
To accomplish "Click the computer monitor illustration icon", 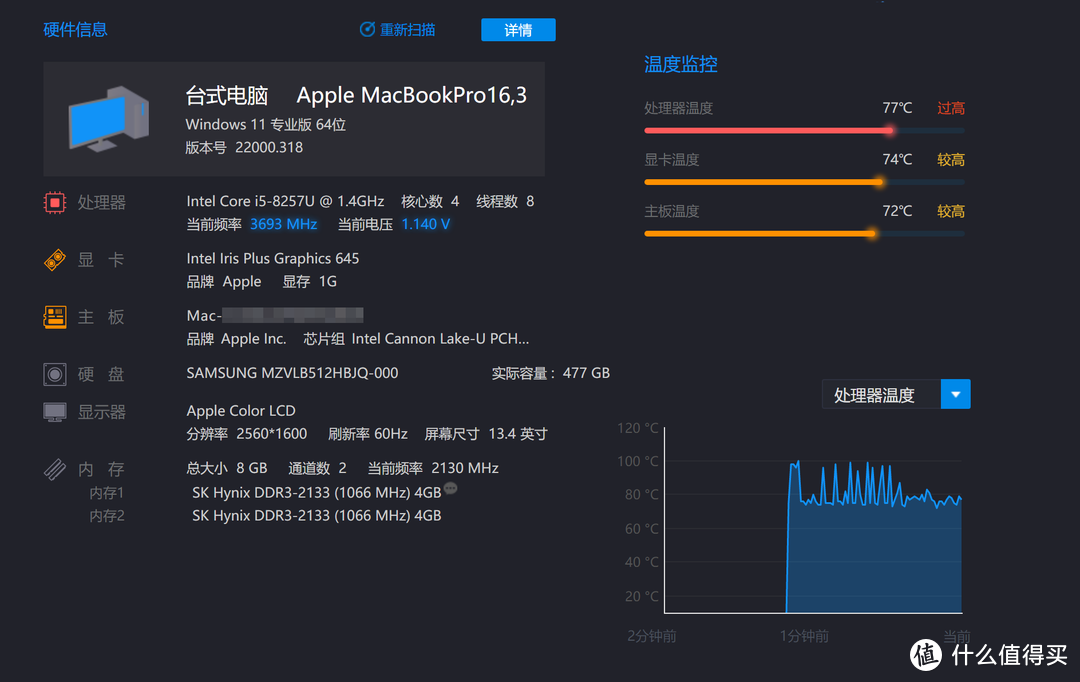I will pos(108,118).
